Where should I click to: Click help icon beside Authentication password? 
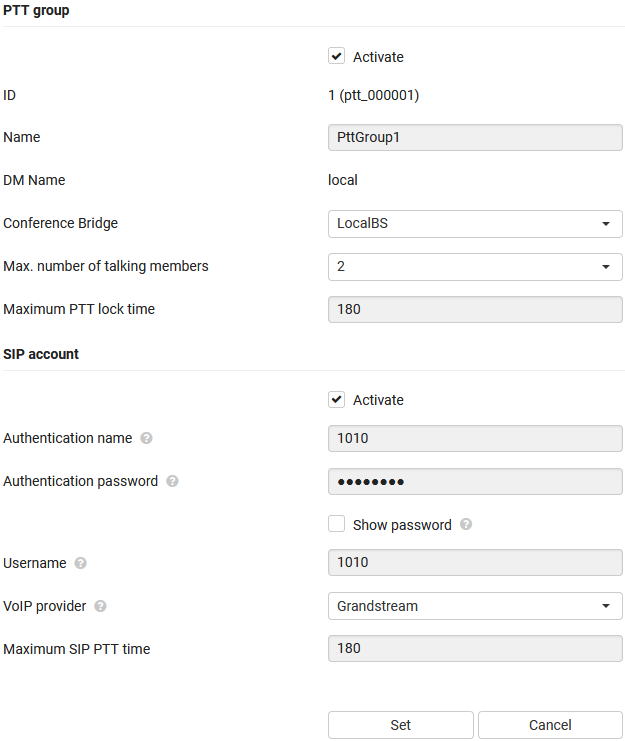pos(173,481)
